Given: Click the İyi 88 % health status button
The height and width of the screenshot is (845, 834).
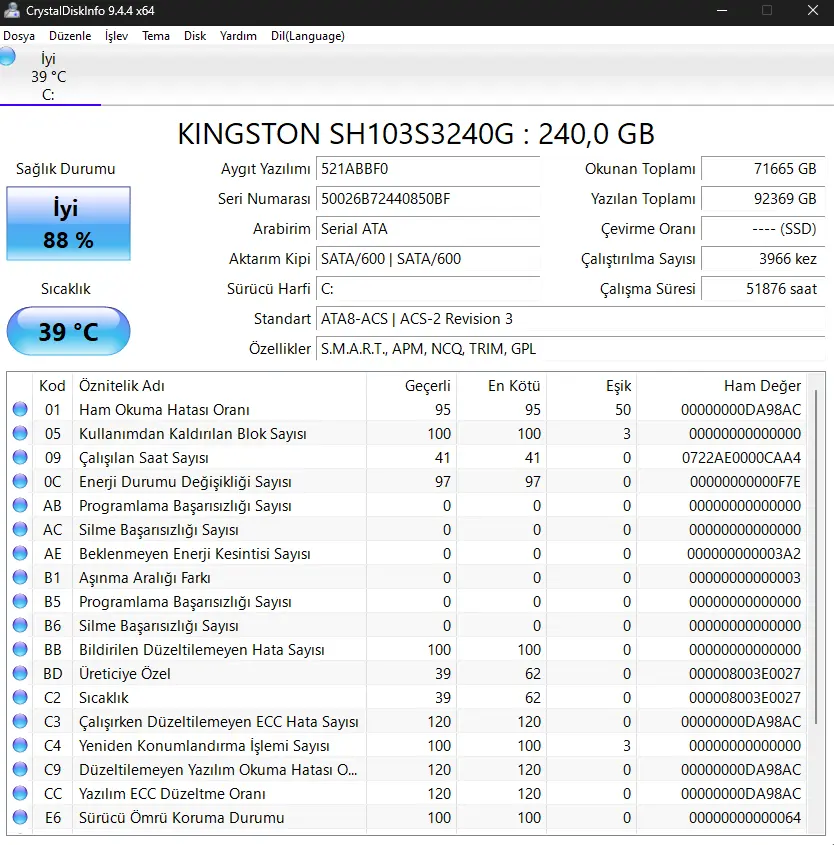Looking at the screenshot, I should pos(68,224).
